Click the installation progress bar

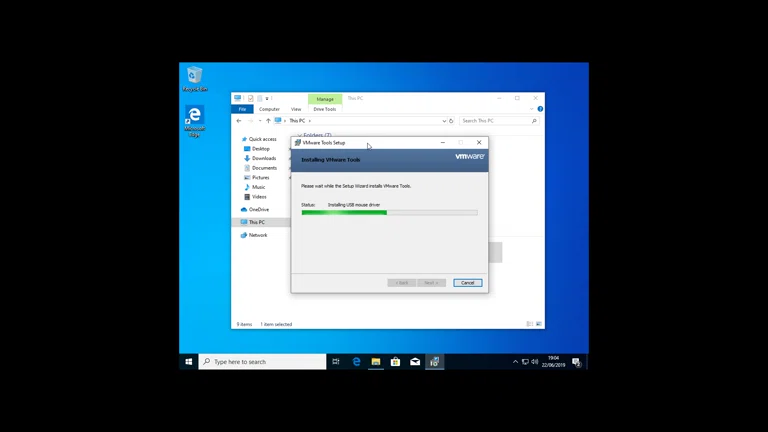pos(389,212)
